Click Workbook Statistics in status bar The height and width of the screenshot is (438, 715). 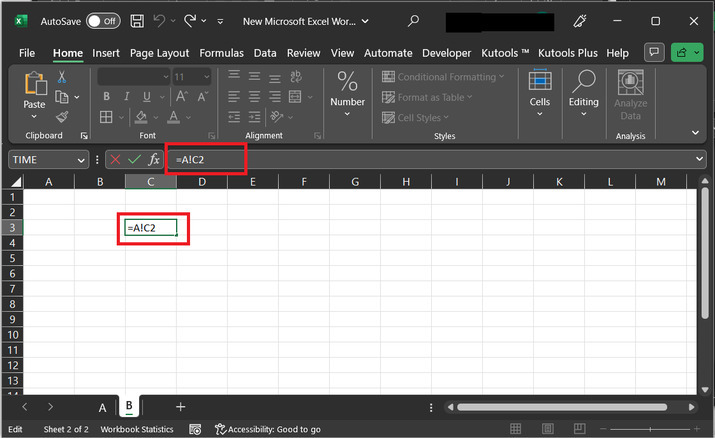pos(137,429)
